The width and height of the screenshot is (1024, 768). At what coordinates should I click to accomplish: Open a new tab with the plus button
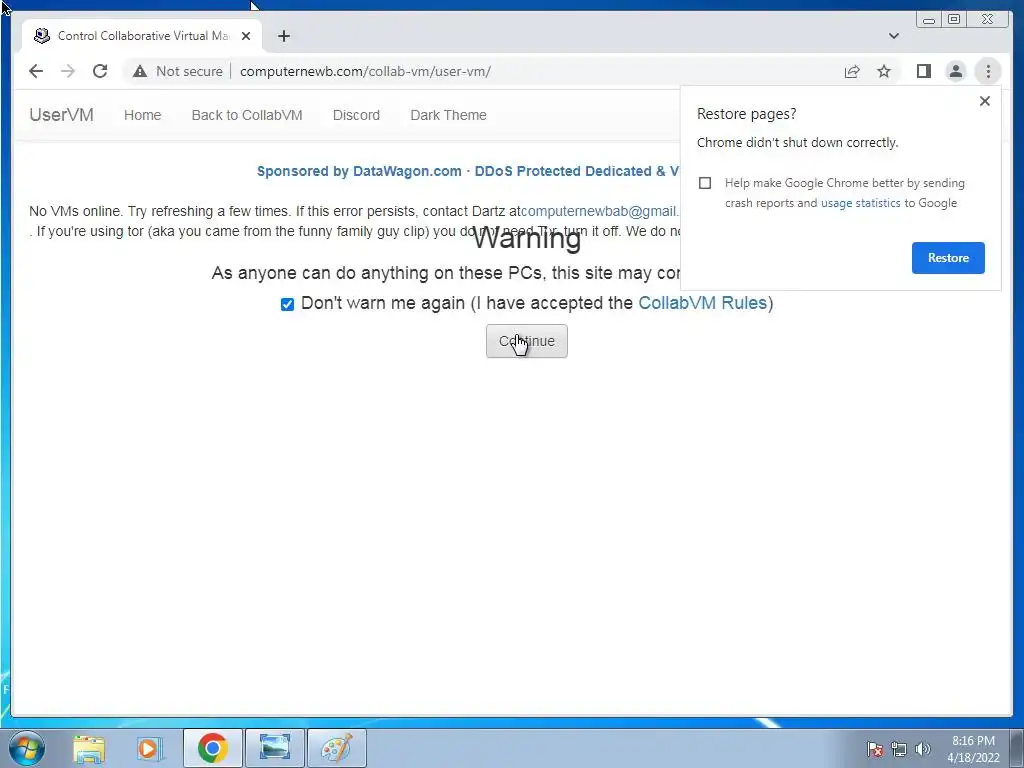point(283,36)
